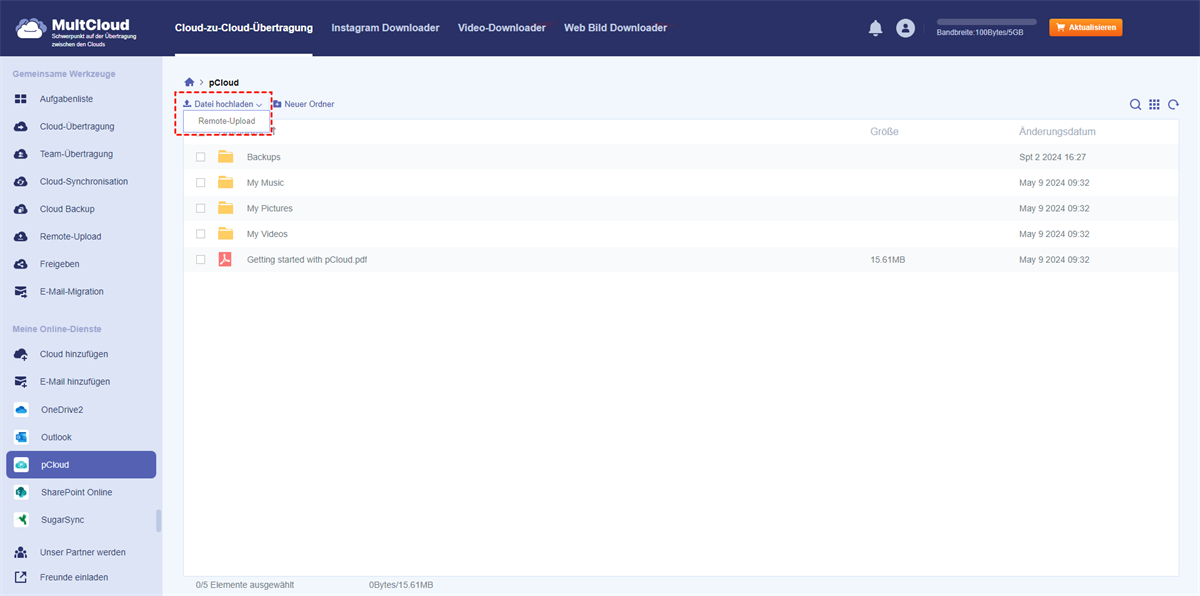Image resolution: width=1200 pixels, height=596 pixels.
Task: Click the Remote-Upload sidebar icon
Action: (20, 237)
